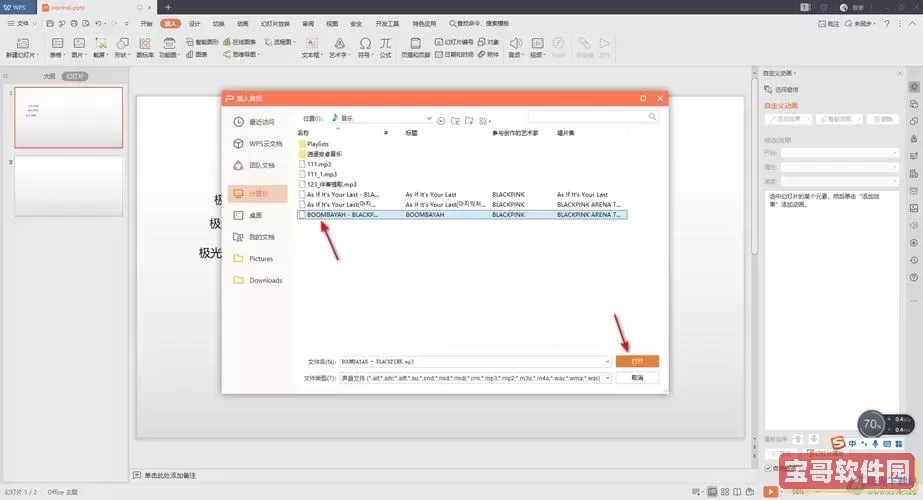Viewport: 923px width, 500px height.
Task: Select 最近访问 in dialog sidebar
Action: pyautogui.click(x=257, y=122)
